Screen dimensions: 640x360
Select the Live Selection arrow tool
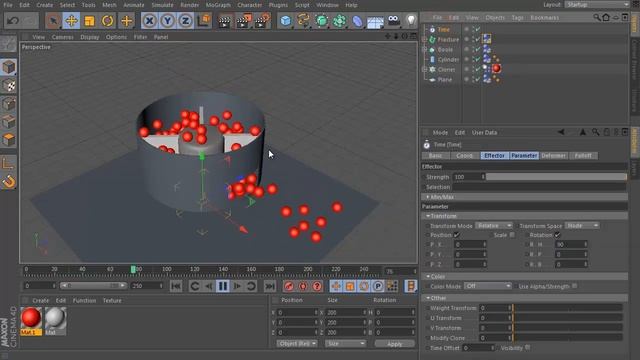[53, 20]
